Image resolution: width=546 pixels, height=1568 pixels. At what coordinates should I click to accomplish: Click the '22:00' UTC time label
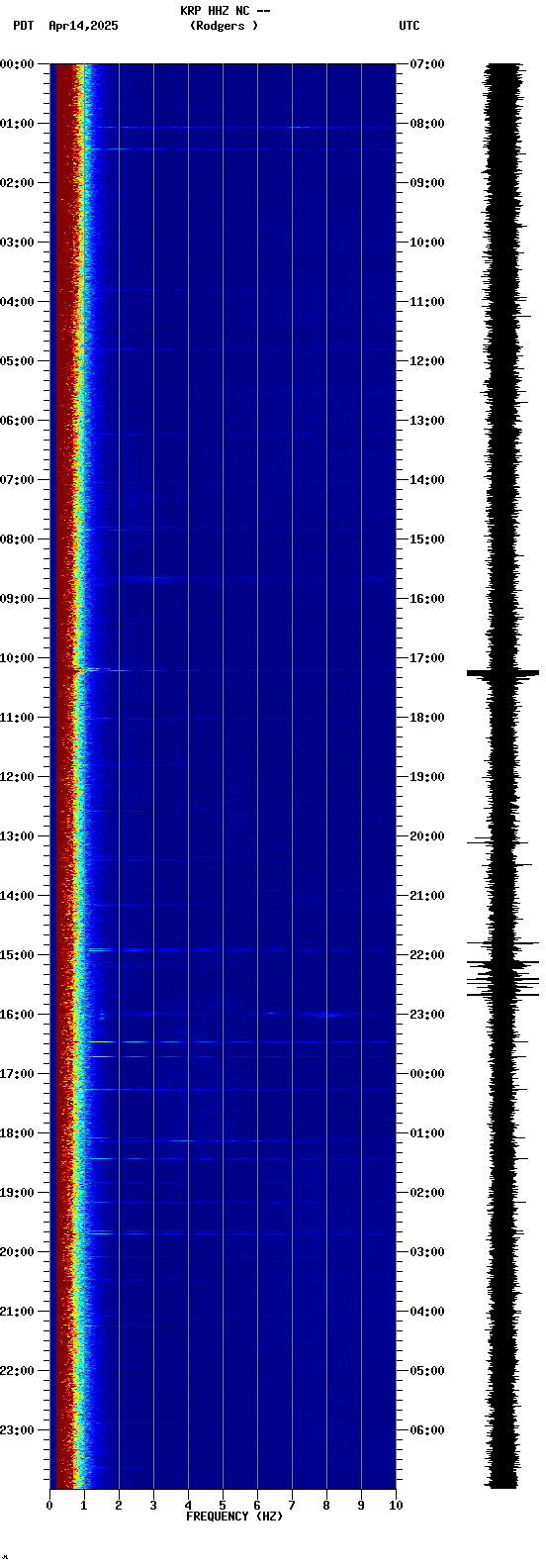427,955
